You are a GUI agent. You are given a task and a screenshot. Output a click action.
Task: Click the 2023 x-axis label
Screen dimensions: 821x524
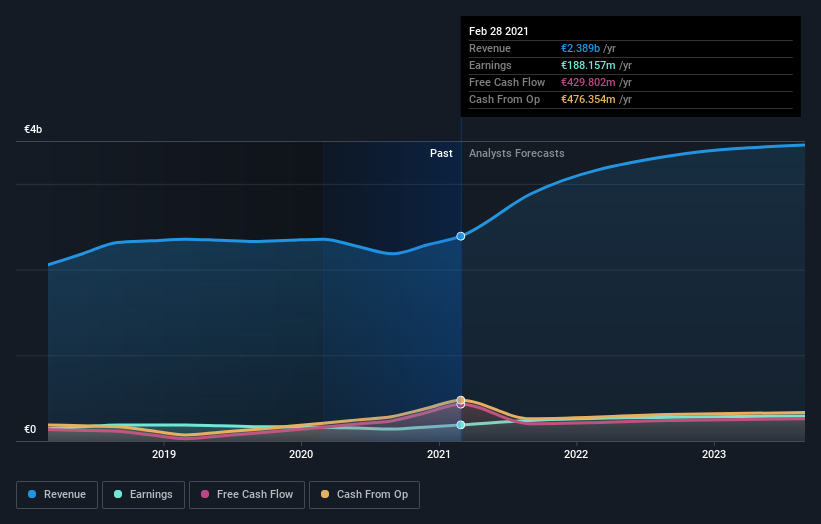714,454
